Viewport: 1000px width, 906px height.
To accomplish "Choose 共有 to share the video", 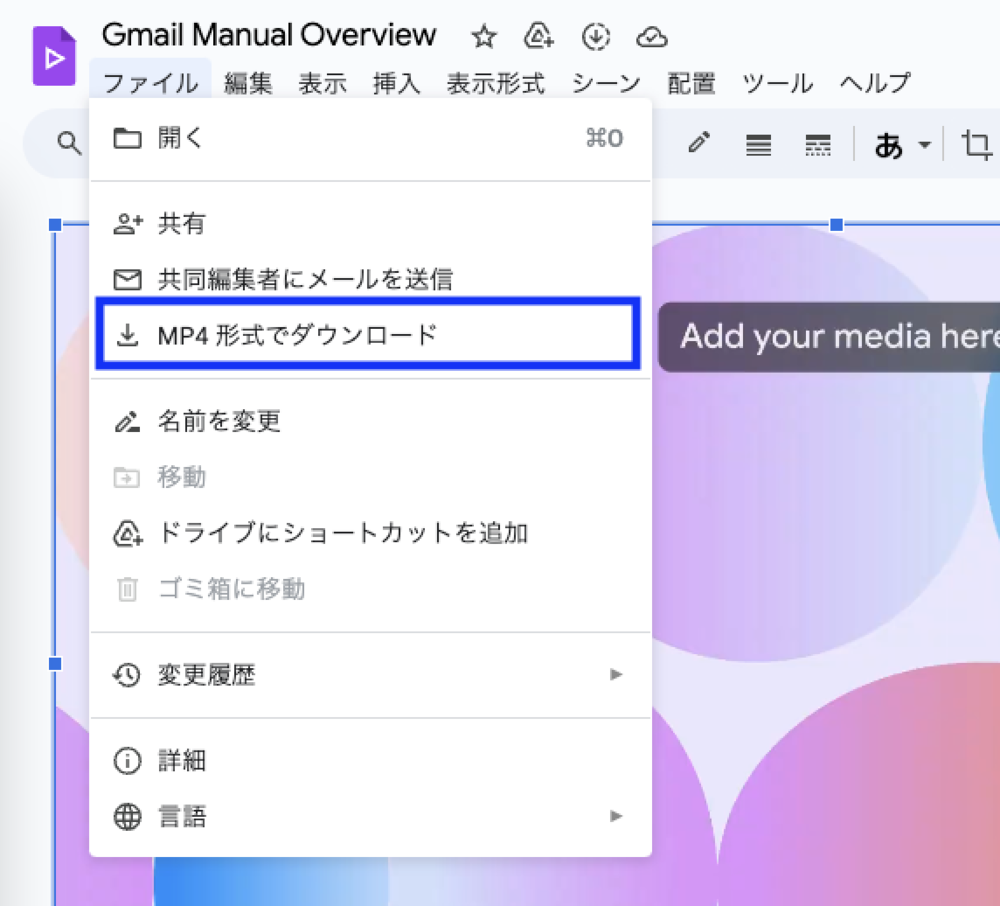I will (371, 223).
